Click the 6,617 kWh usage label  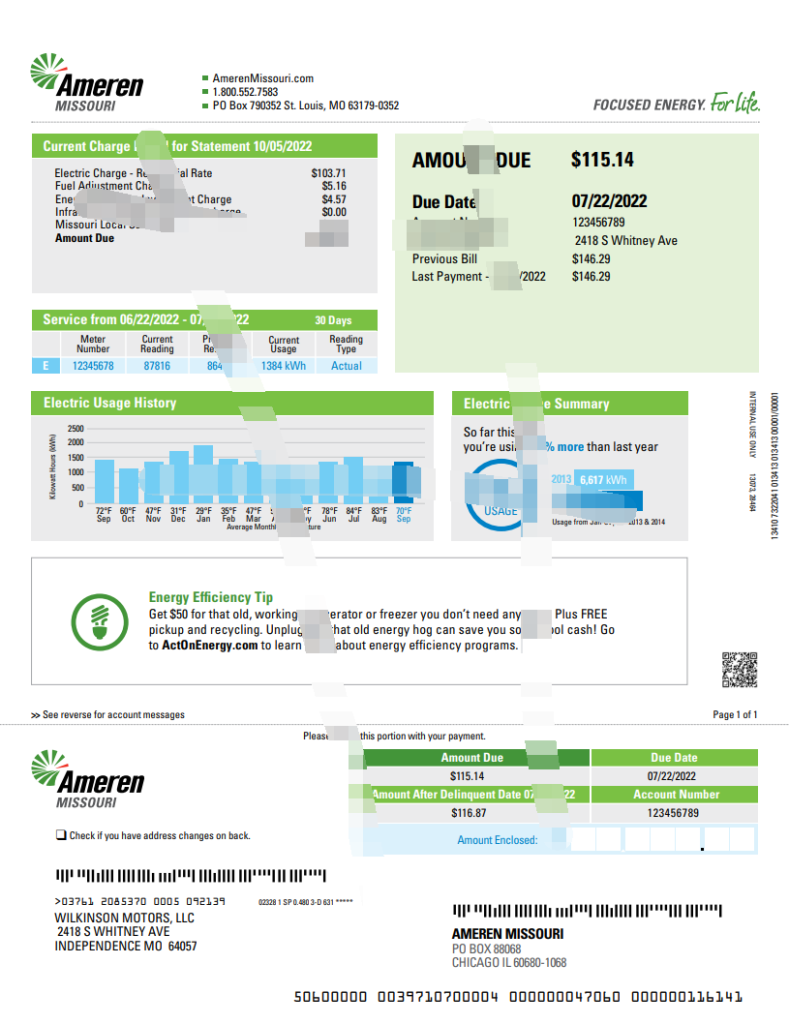[x=604, y=480]
